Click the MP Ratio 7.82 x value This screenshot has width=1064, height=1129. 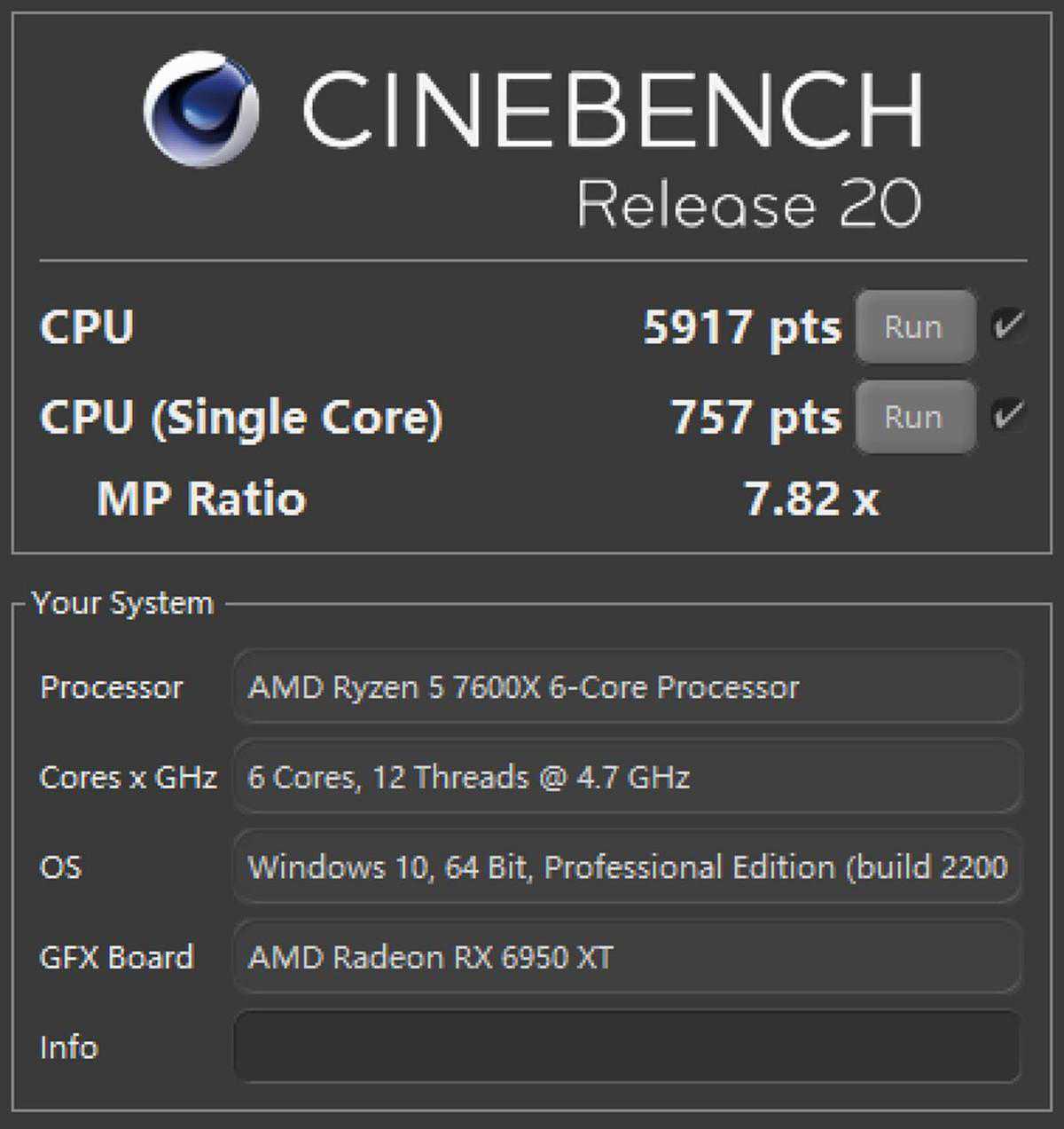811,498
